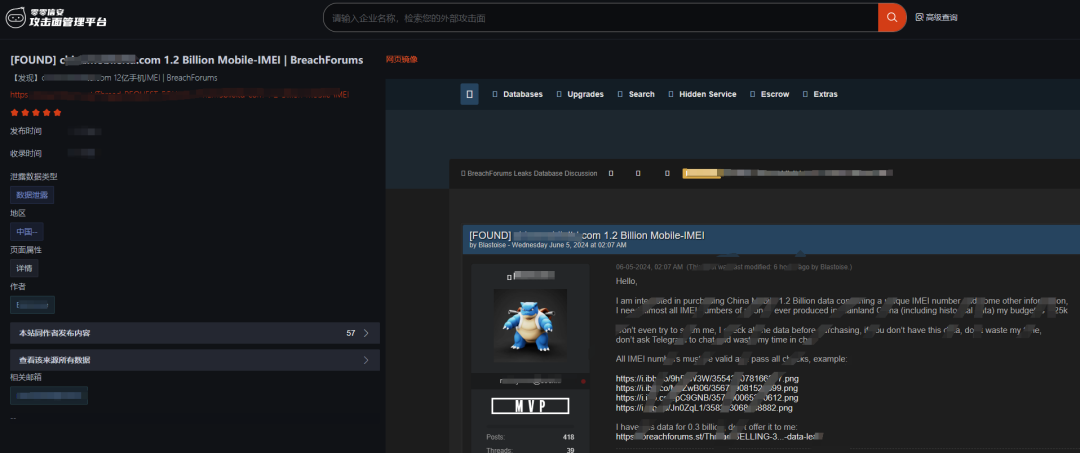Open the platform logo at top left

[56, 18]
